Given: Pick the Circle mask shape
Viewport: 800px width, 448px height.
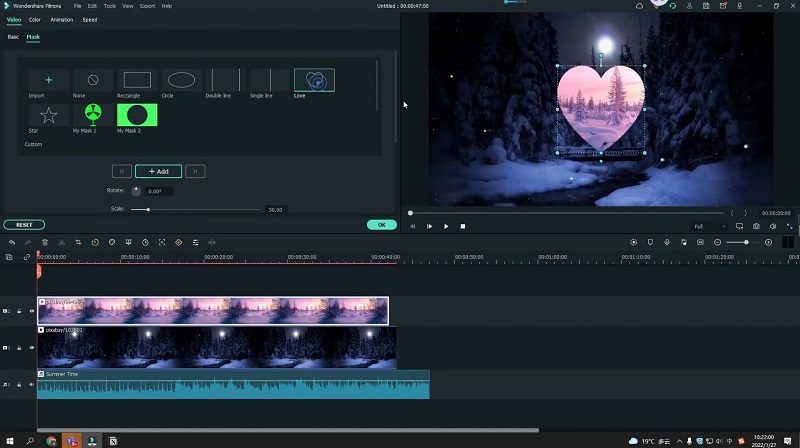Looking at the screenshot, I should [x=181, y=80].
